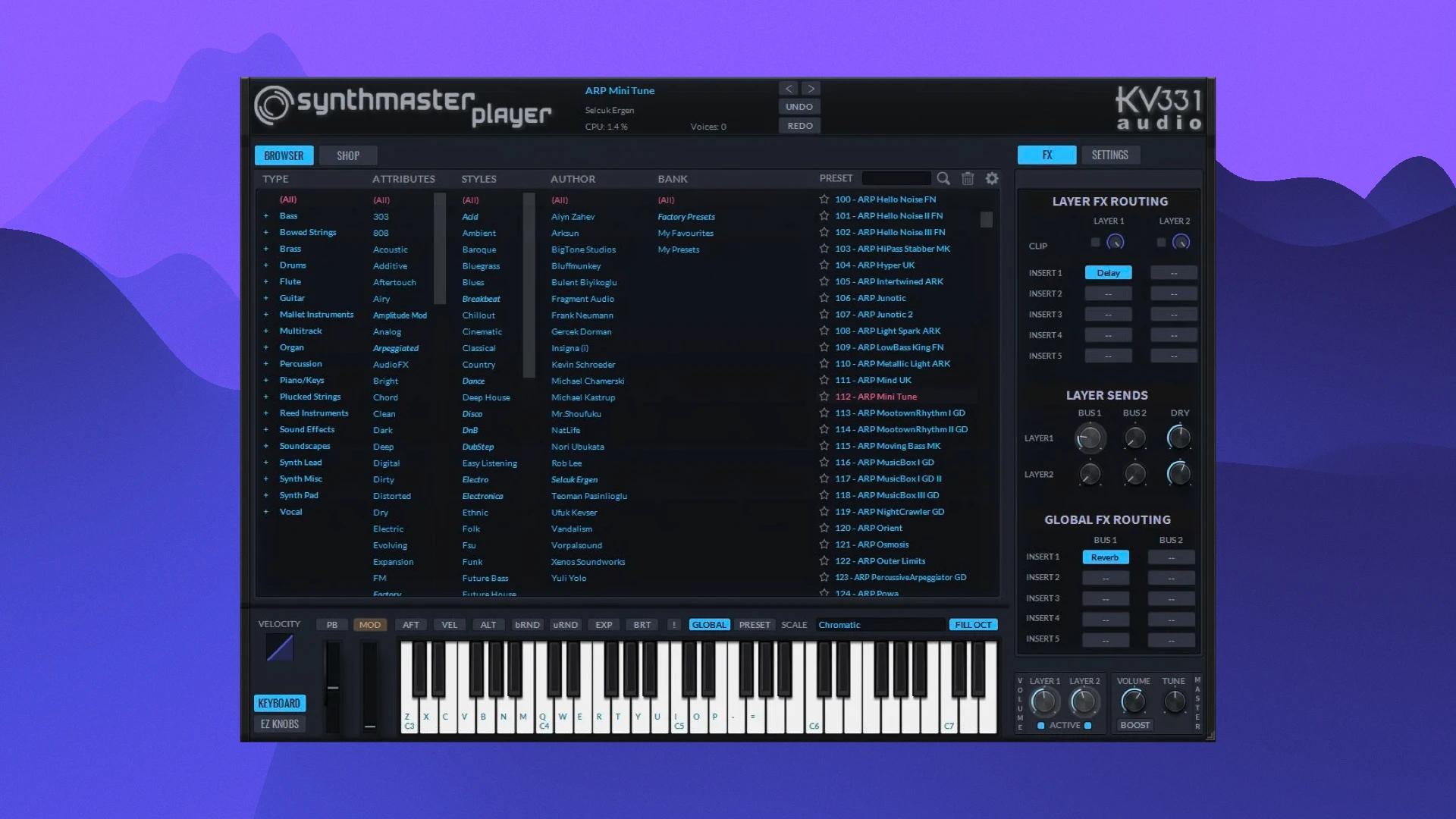Open the browser settings gear icon

click(992, 178)
